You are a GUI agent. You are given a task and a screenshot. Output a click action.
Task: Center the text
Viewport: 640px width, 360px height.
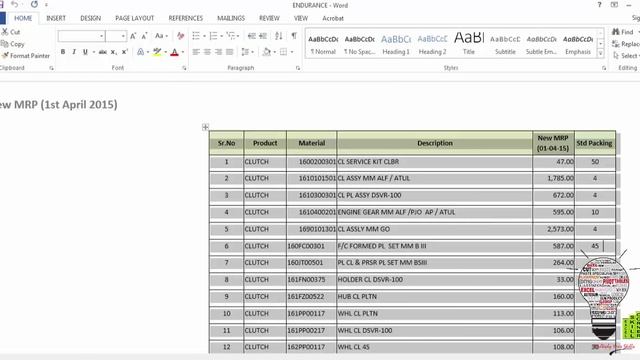tap(207, 52)
